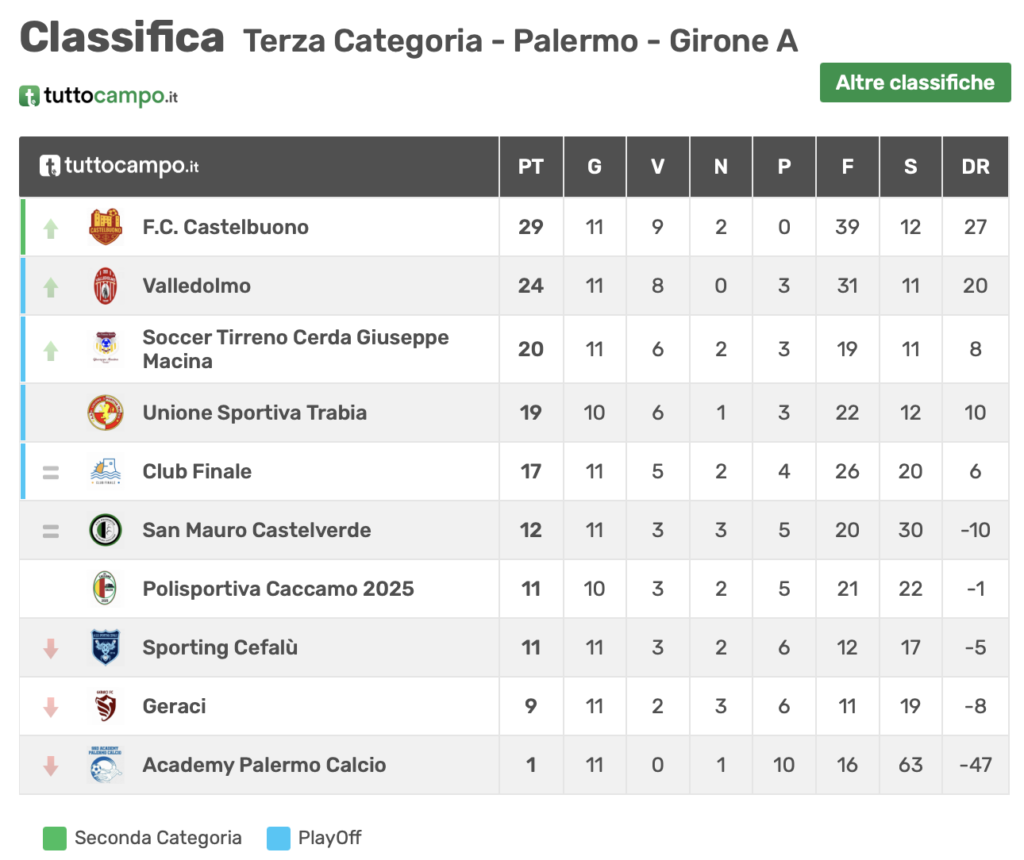Click the Academy Palermo Calcio logo
Screen dimensions: 1024x860
coord(105,765)
